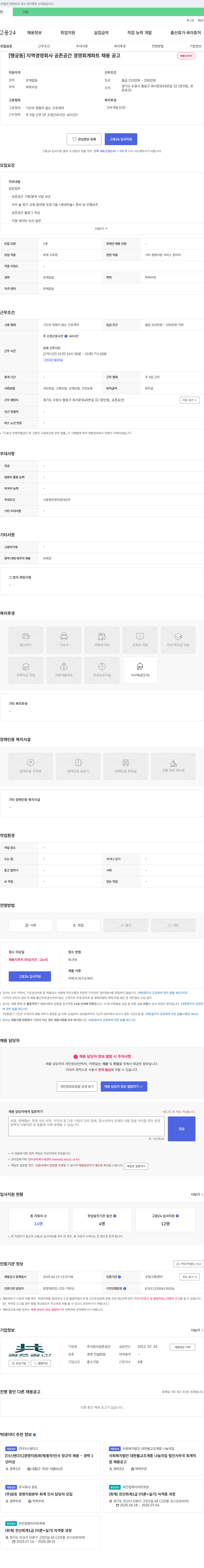This screenshot has width=204, height=1568.
Task: Select the 장애인용 화장실 facility icon
Action: click(x=125, y=766)
